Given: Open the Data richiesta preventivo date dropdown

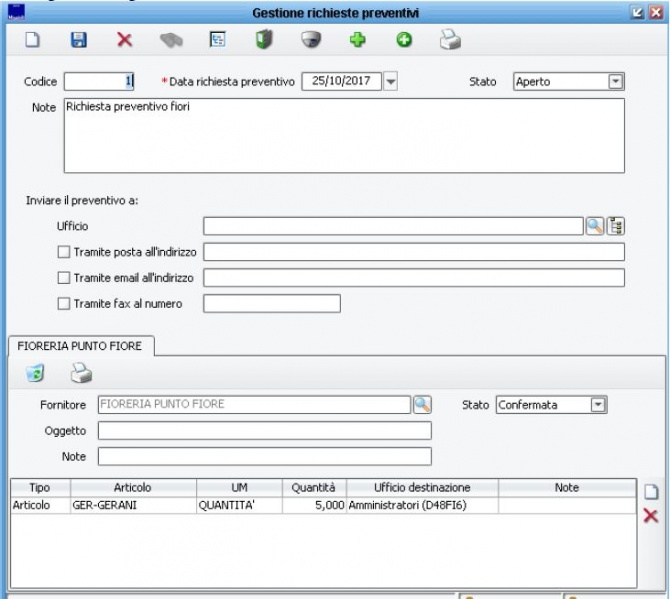Looking at the screenshot, I should pos(391,82).
